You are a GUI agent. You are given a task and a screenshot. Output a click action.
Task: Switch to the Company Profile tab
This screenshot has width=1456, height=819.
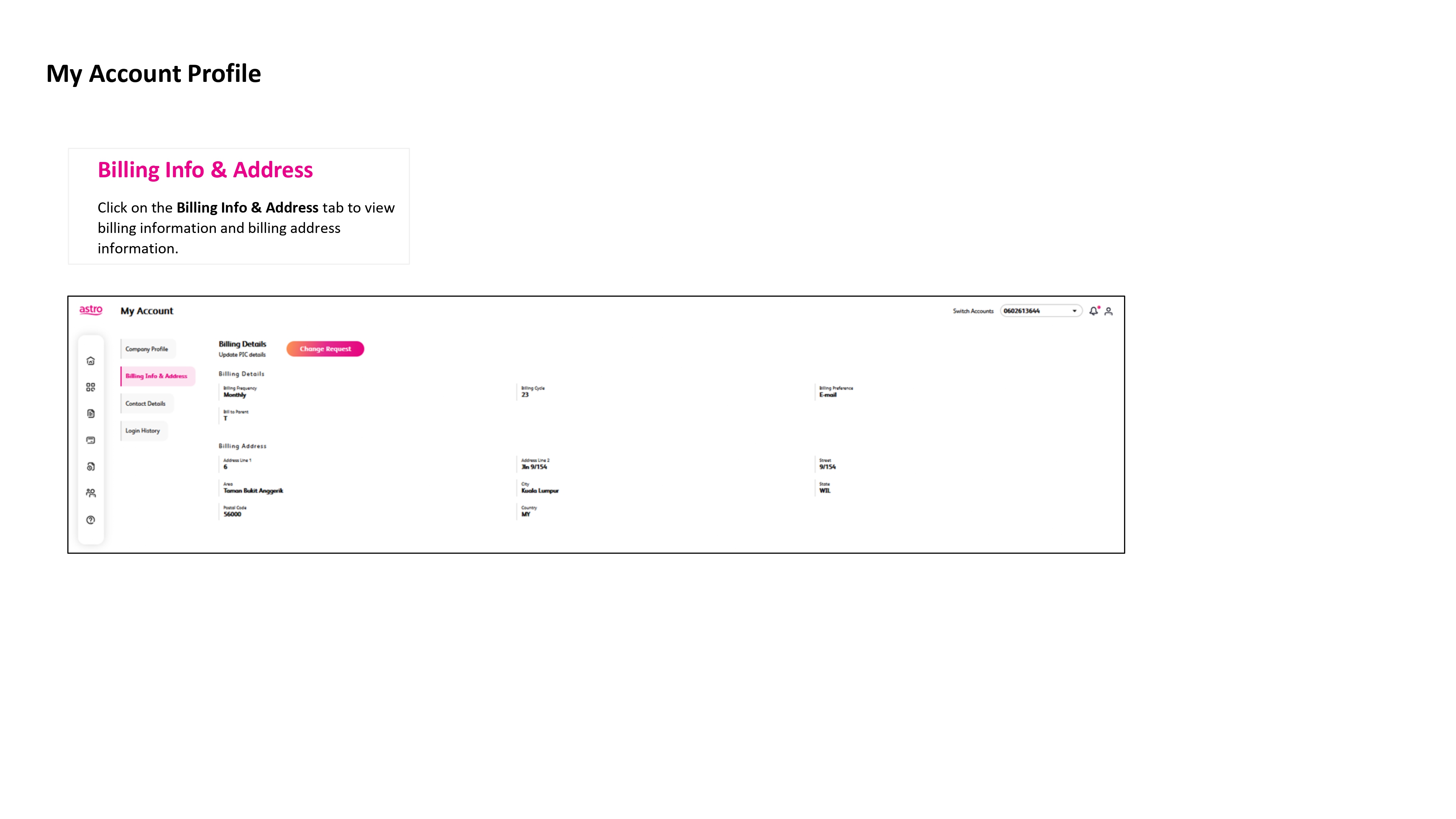coord(147,349)
